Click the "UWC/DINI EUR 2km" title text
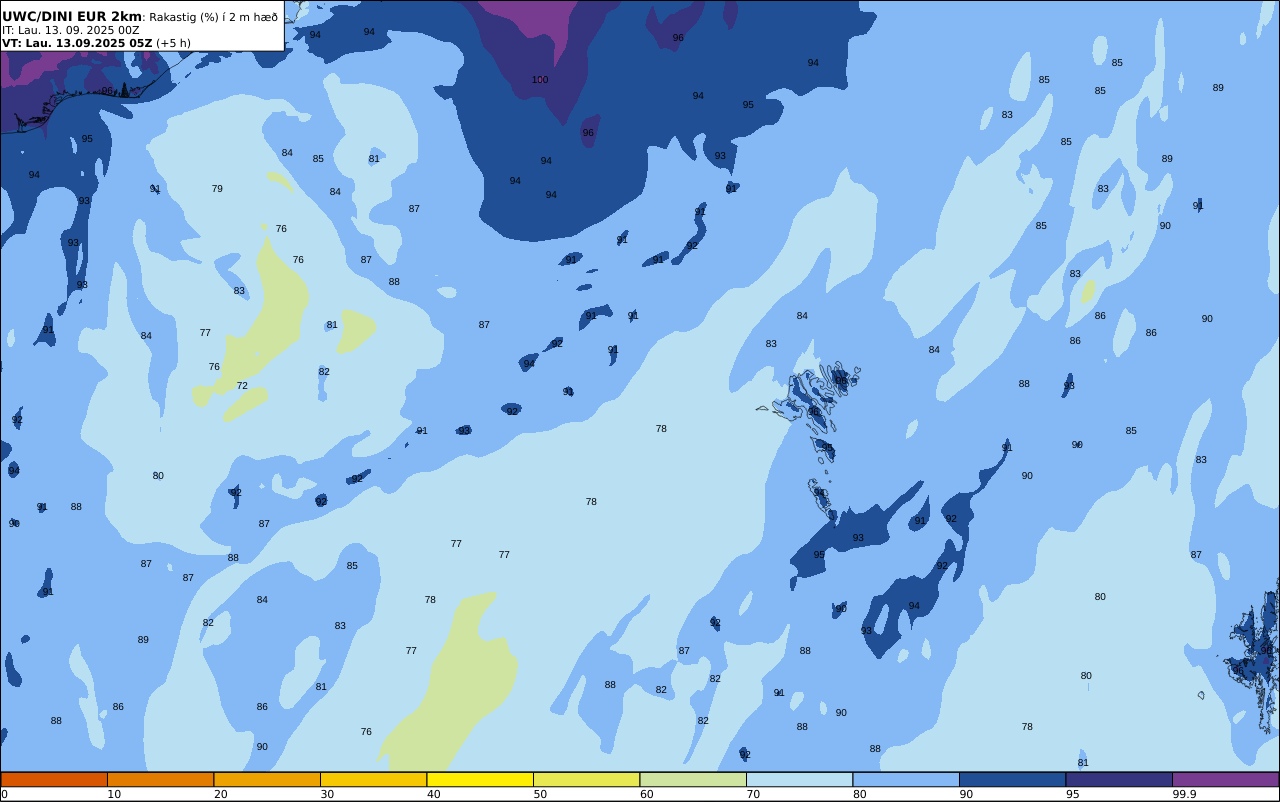Image resolution: width=1280 pixels, height=802 pixels. coord(72,16)
